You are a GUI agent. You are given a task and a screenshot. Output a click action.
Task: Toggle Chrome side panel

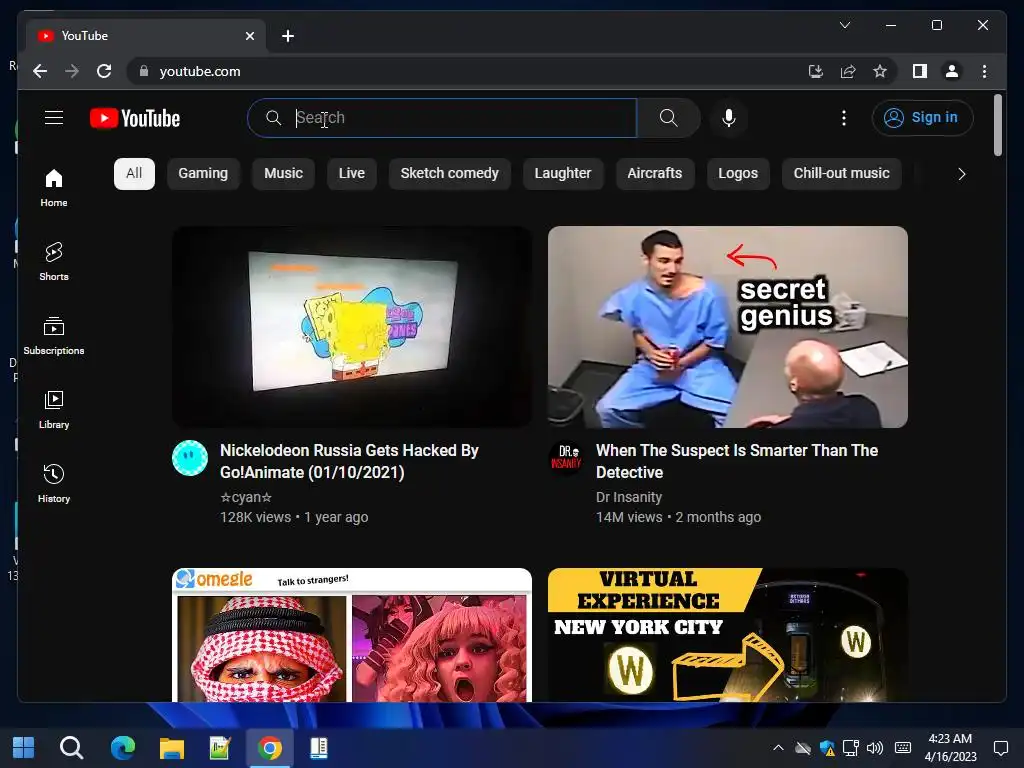point(920,71)
